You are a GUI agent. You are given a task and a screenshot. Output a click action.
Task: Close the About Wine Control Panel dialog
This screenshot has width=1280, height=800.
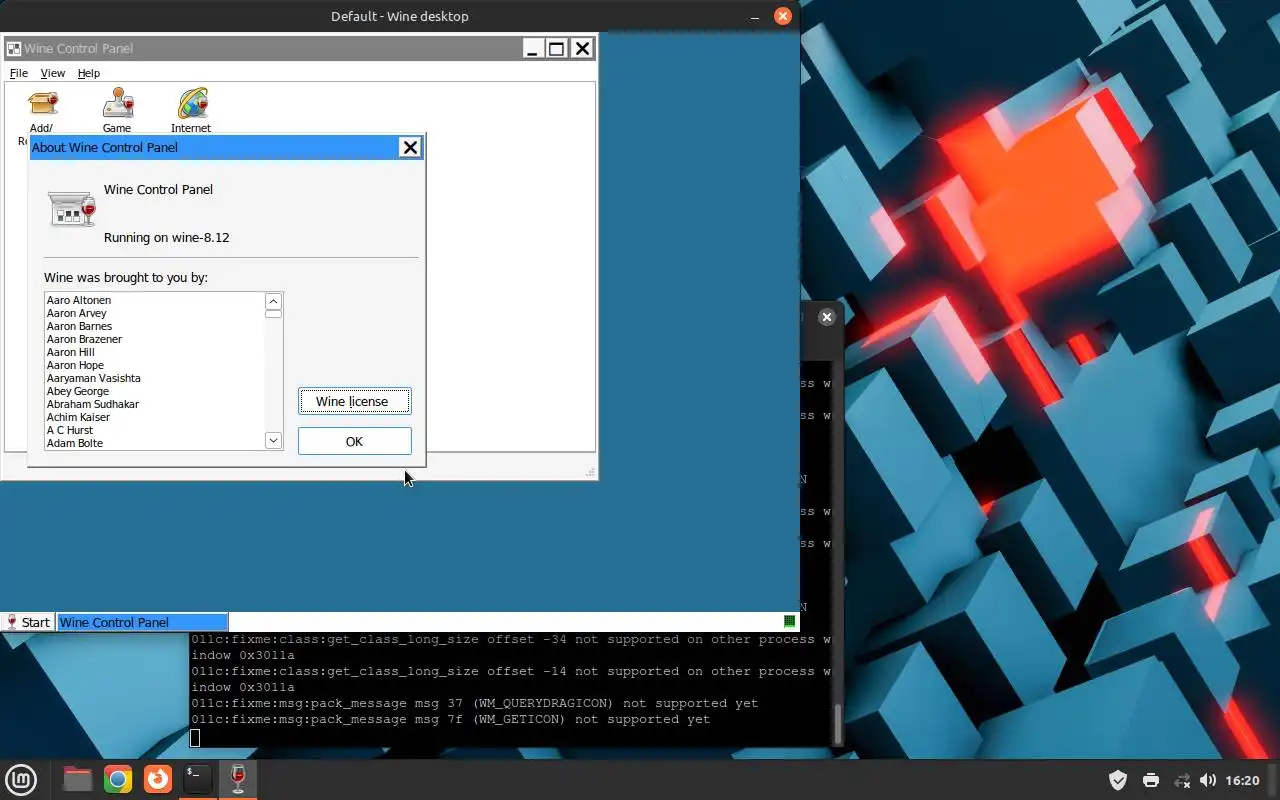click(x=410, y=147)
